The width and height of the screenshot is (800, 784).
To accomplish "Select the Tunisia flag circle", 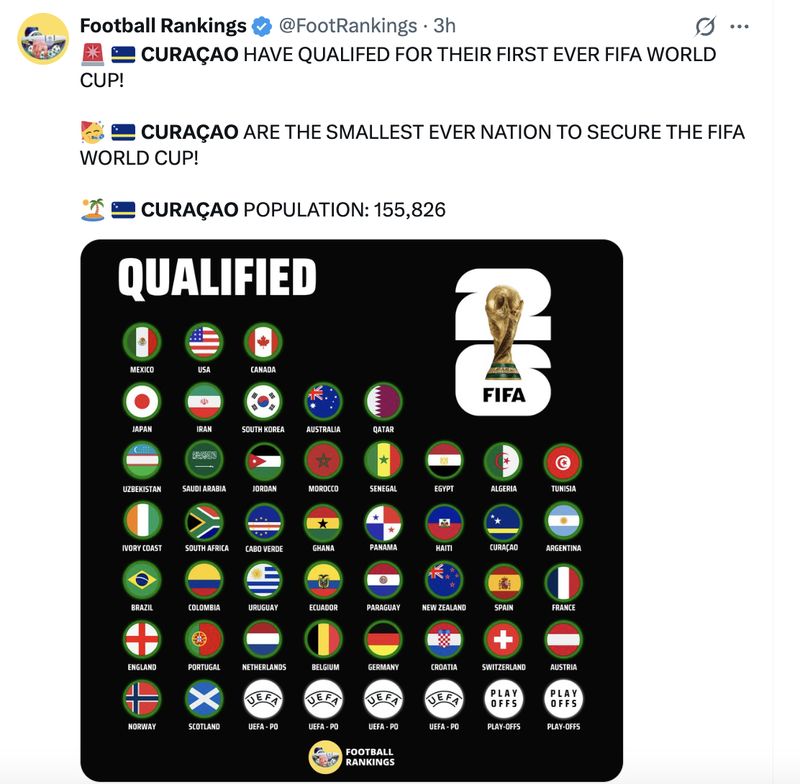I will 563,461.
